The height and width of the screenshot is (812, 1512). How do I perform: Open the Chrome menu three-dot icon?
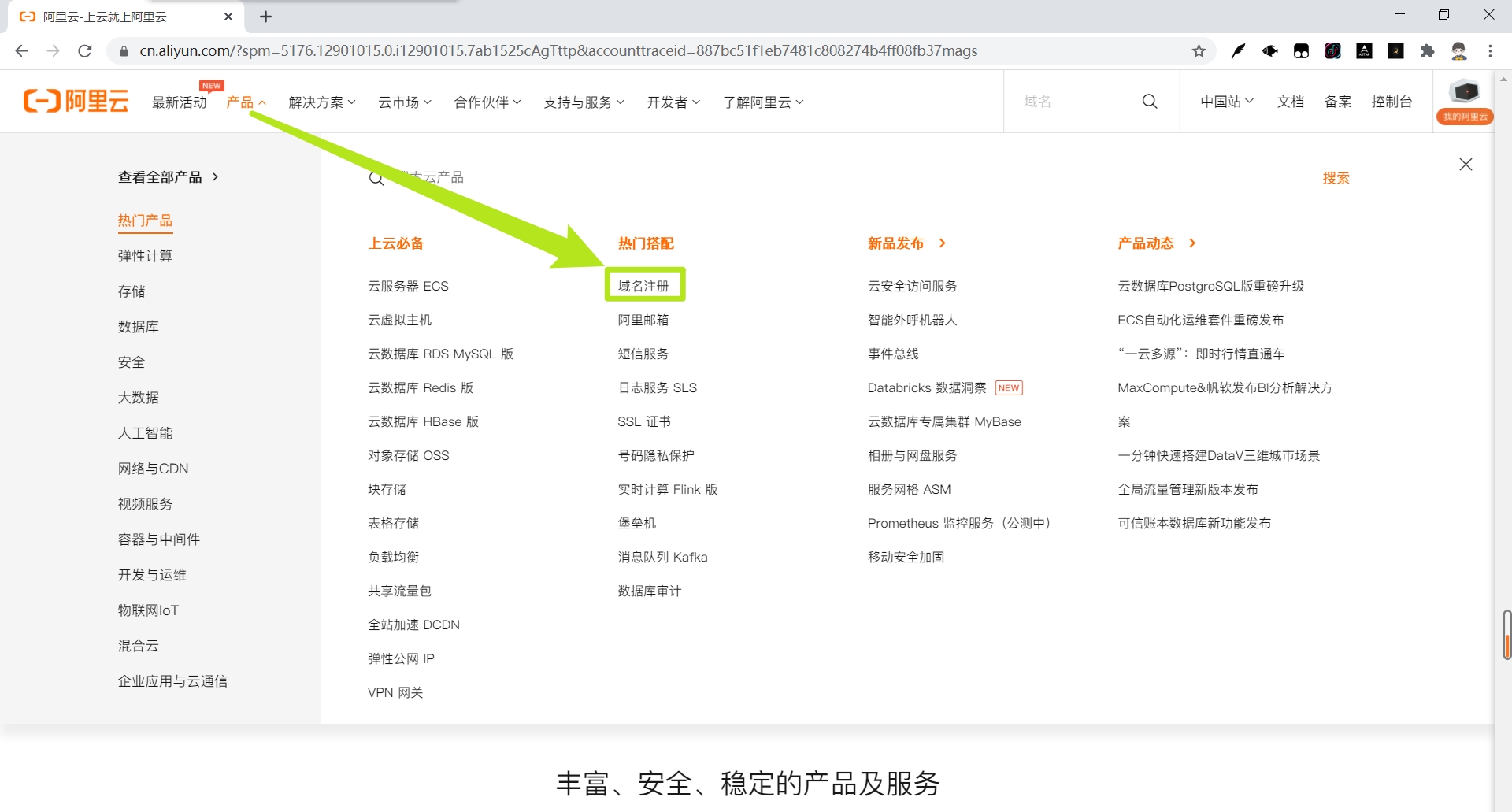[1490, 50]
